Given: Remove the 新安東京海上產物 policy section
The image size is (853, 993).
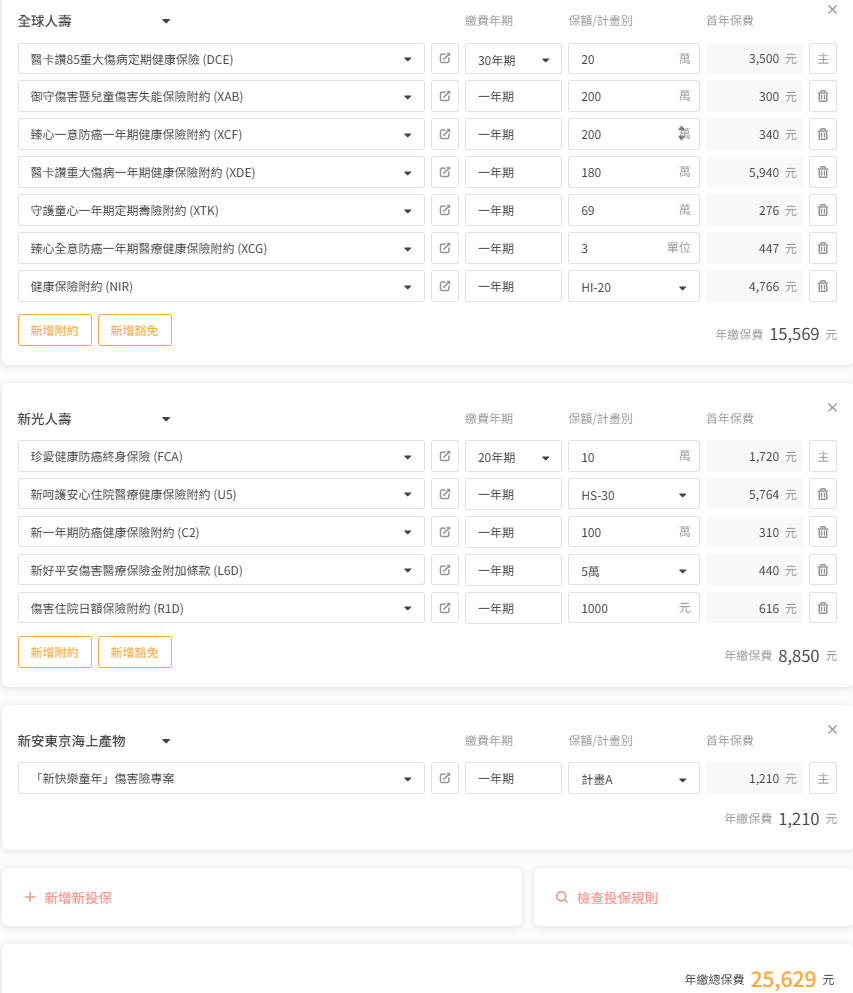Looking at the screenshot, I should point(832,730).
